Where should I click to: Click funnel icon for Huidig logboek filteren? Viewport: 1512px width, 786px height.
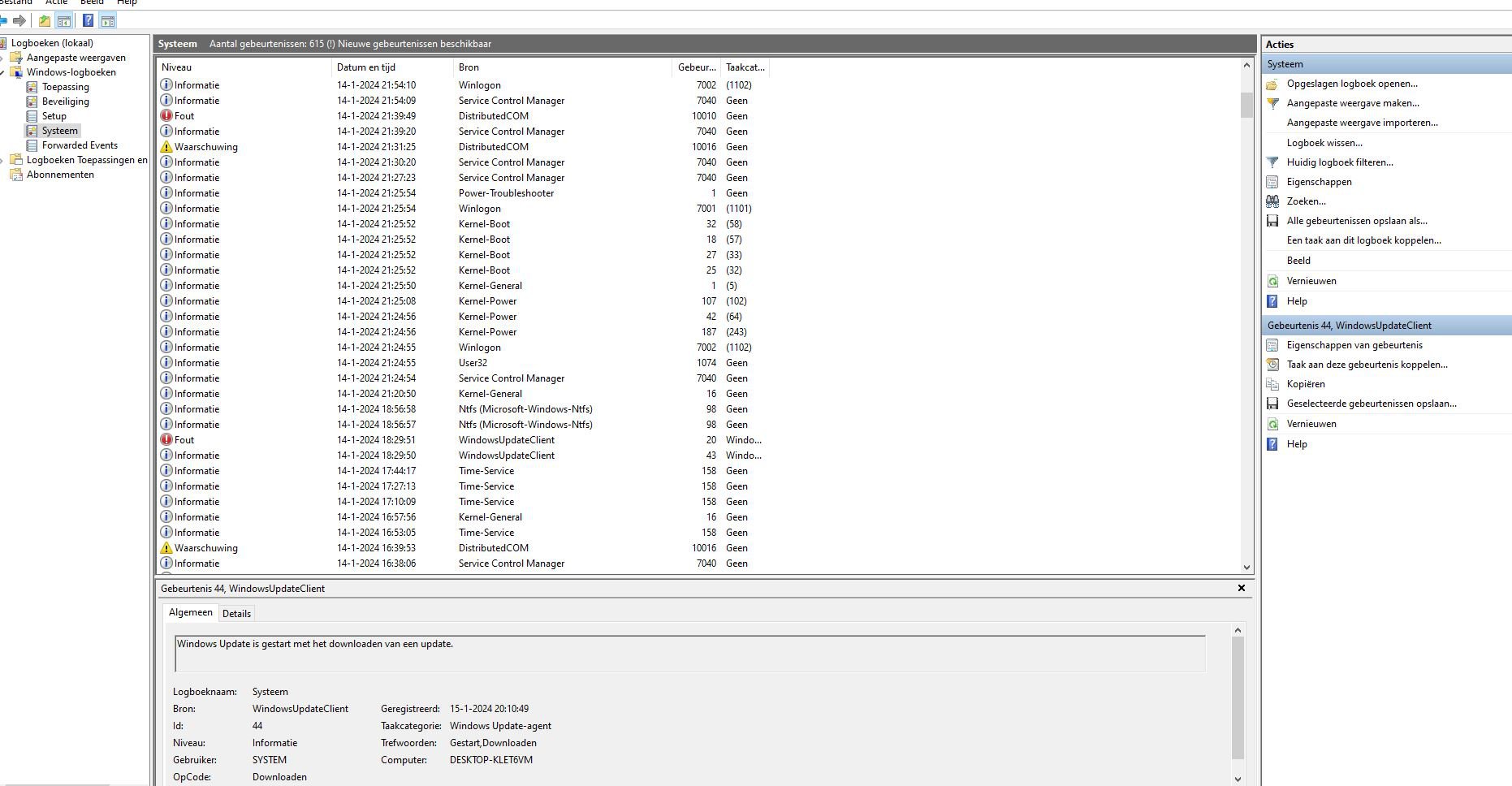tap(1272, 162)
